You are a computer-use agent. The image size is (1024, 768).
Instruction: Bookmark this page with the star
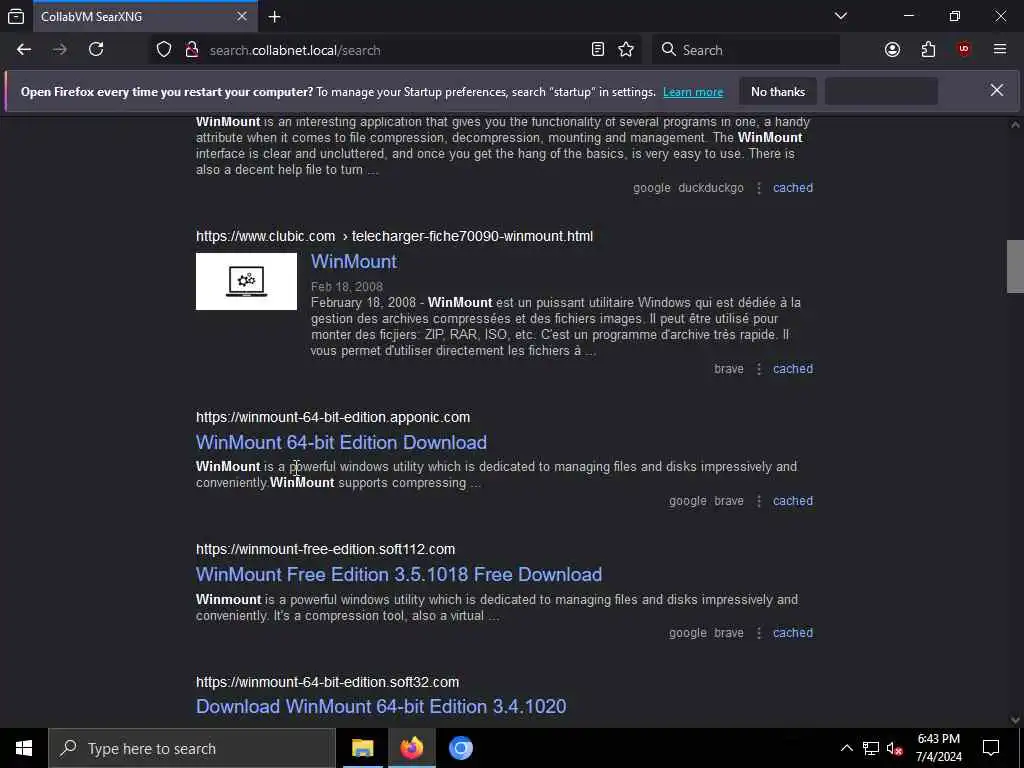[626, 50]
